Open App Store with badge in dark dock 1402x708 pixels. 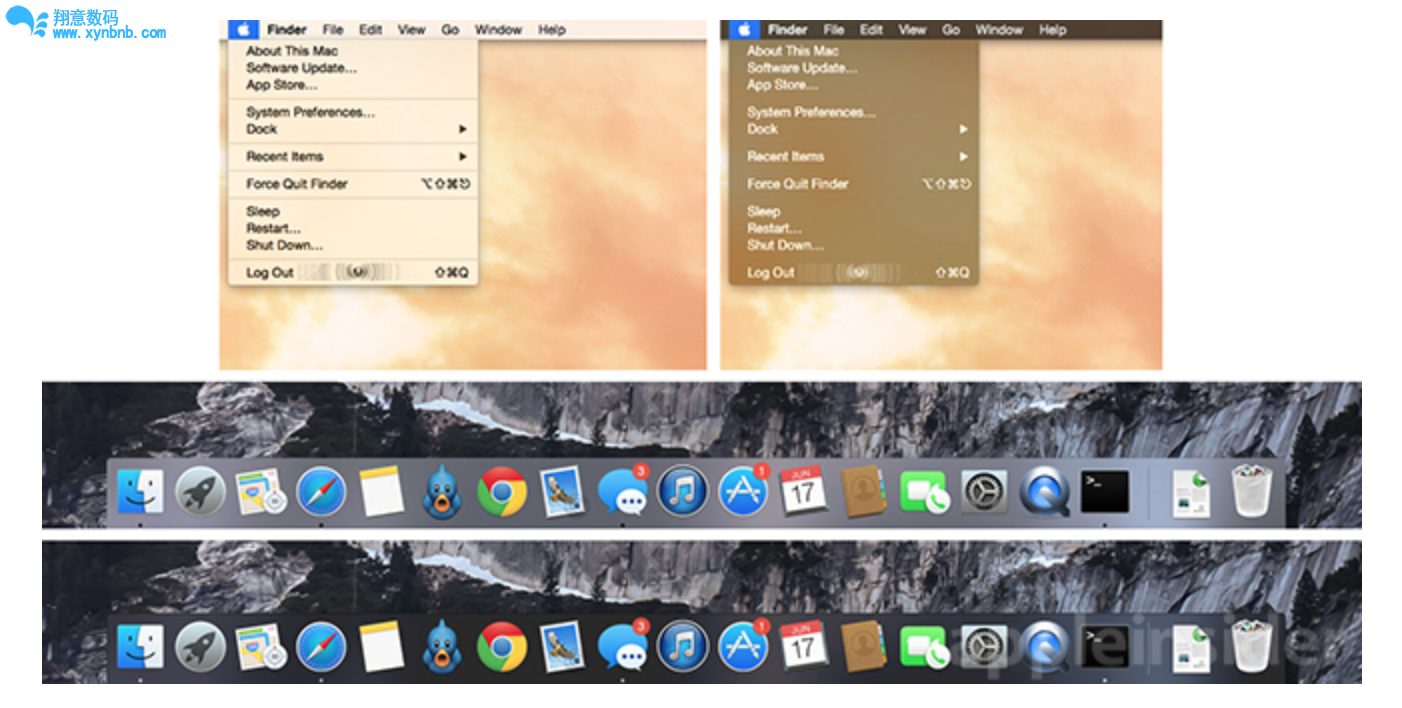point(743,645)
